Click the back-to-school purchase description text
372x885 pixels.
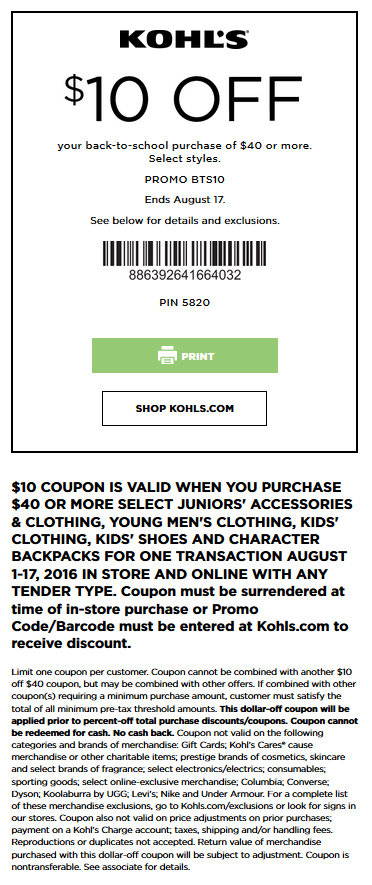click(185, 146)
